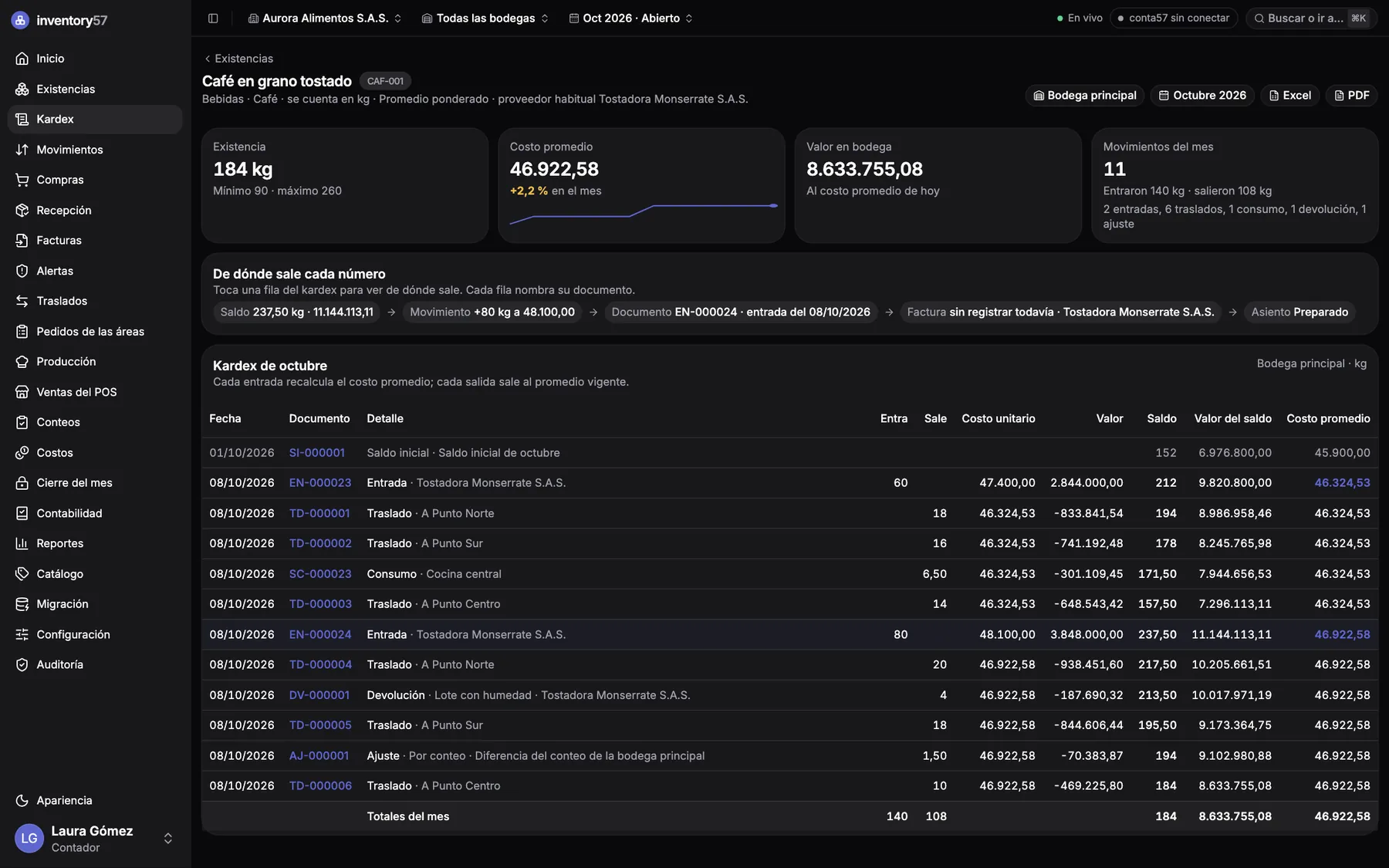Click the Cierre del mes lock icon
Viewport: 1389px width, 868px height.
pos(22,483)
